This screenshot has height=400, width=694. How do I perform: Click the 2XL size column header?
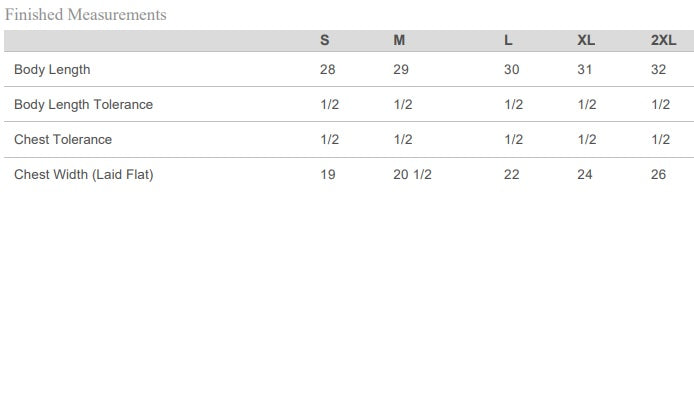[x=663, y=41]
